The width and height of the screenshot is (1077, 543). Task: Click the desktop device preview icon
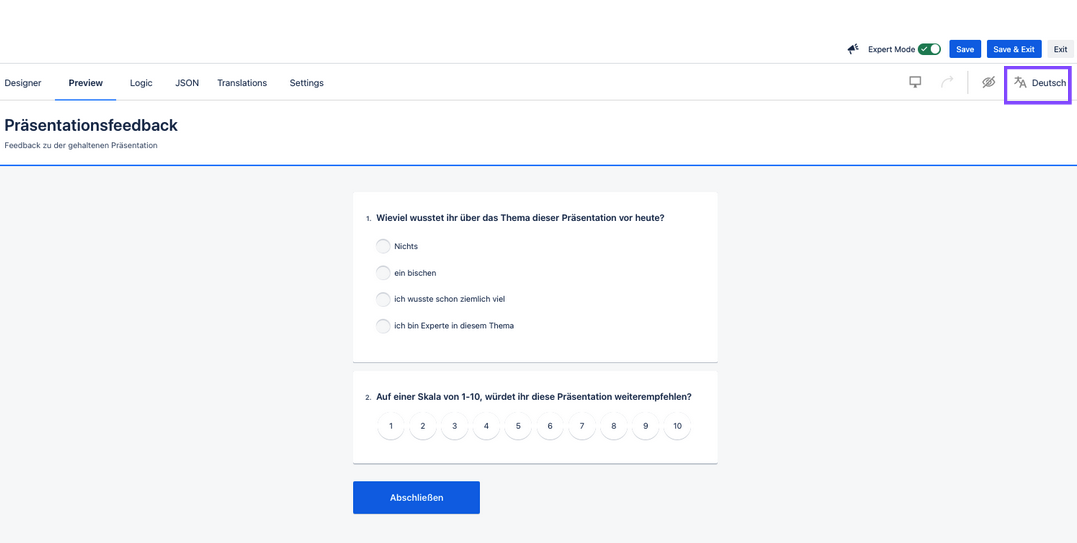click(915, 82)
